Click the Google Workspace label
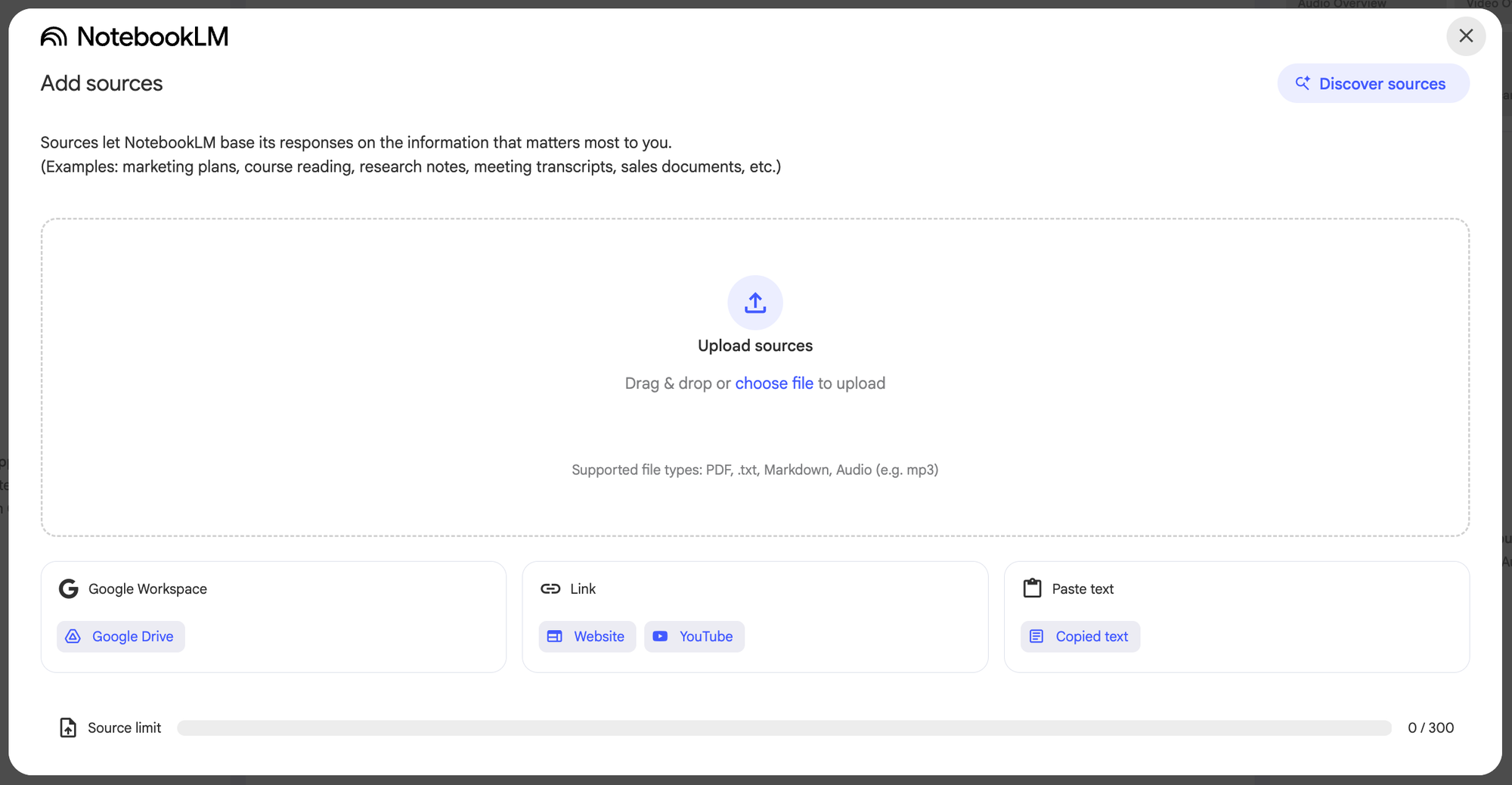Screen dimensions: 1512x785 tap(147, 588)
